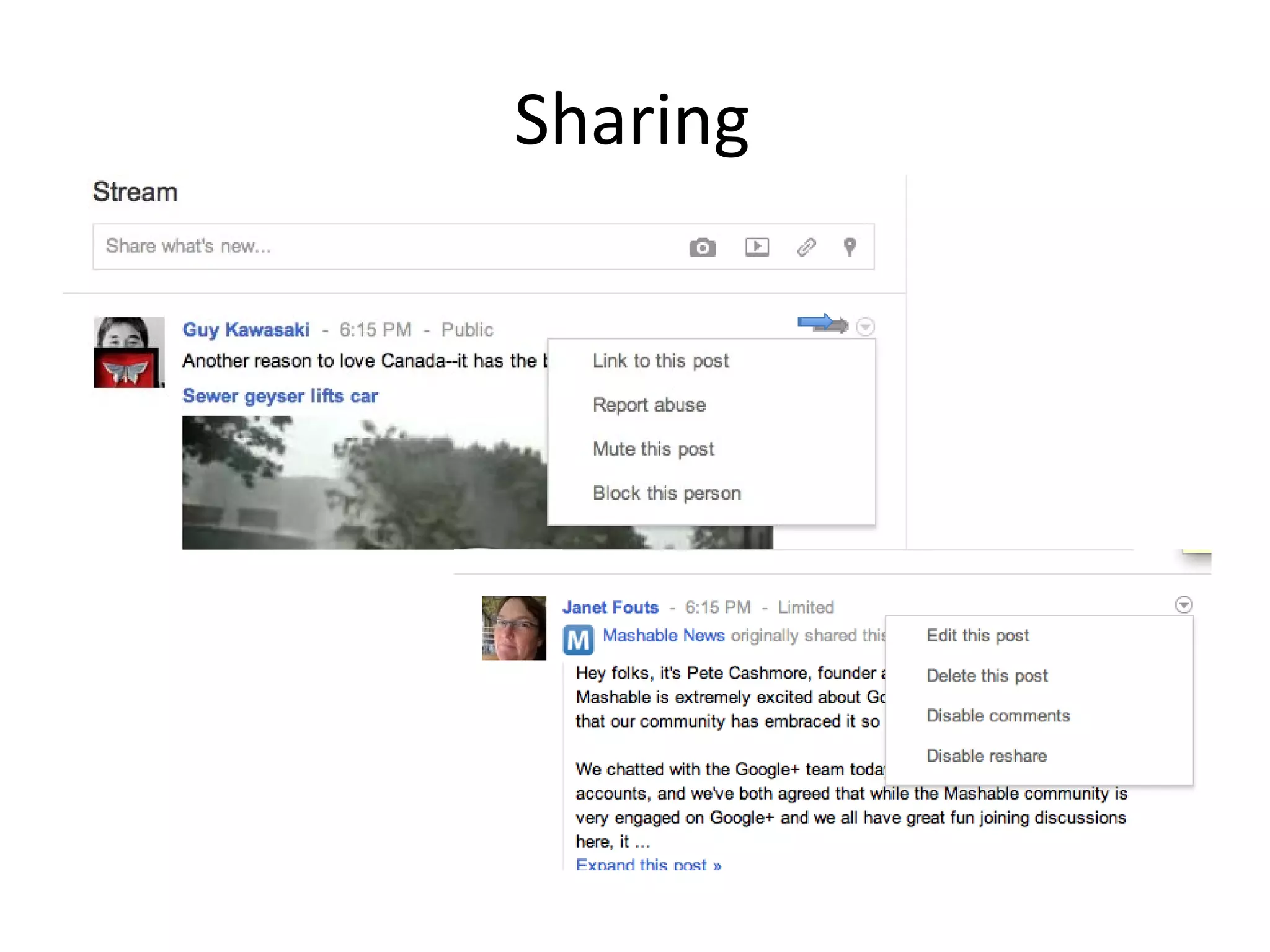
Task: Click the 'Public' visibility label
Action: [x=467, y=330]
